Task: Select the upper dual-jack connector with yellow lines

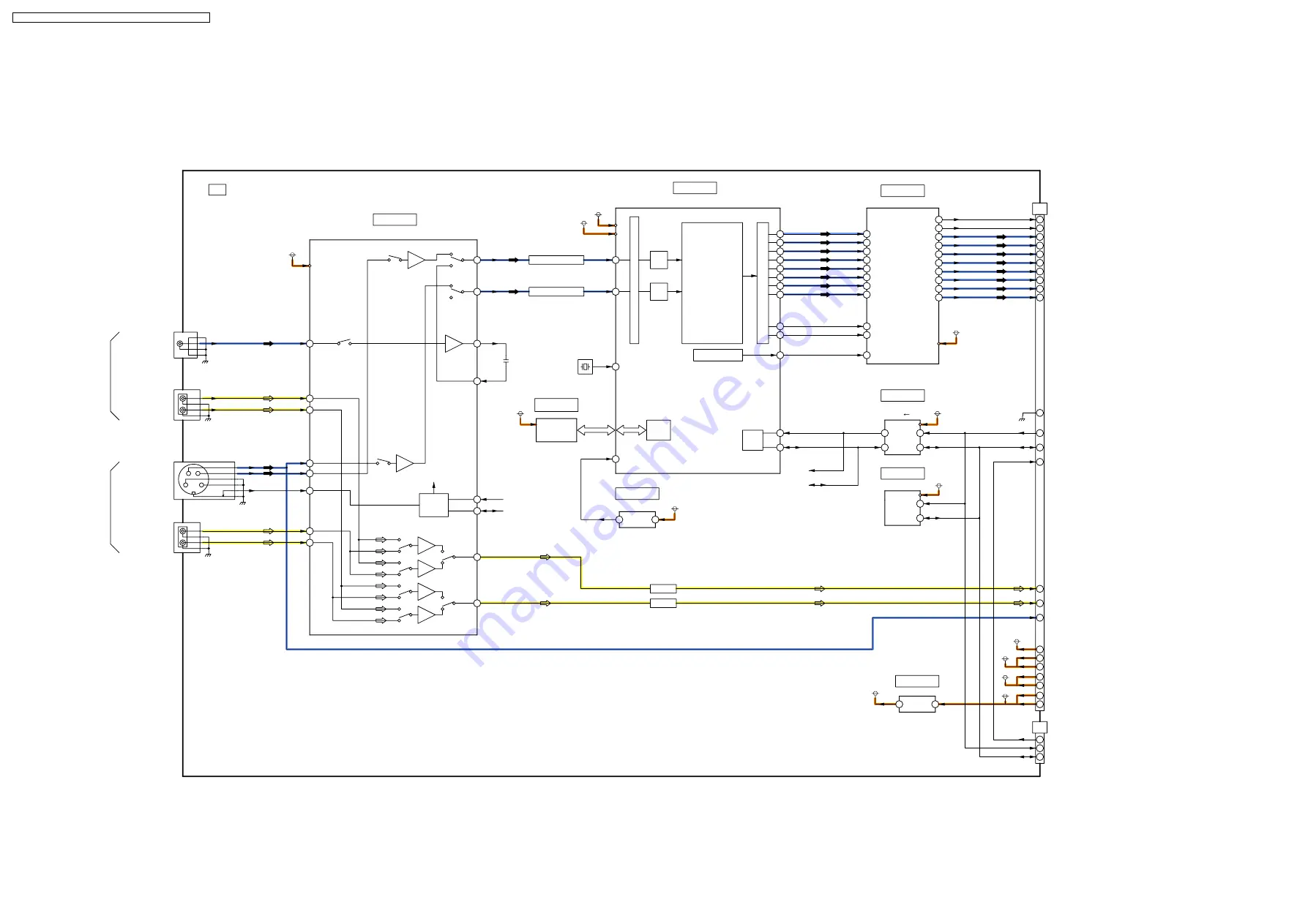Action: (187, 405)
